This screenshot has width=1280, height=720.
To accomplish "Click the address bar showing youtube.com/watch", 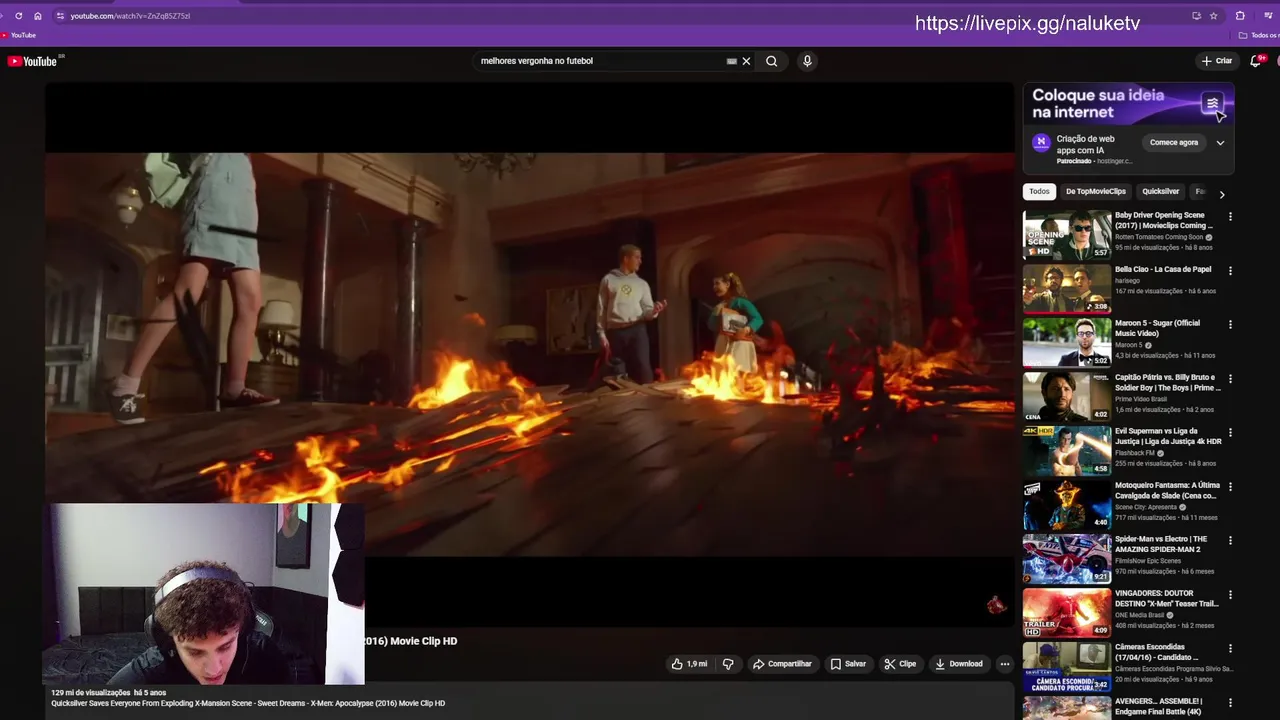I will click(130, 16).
